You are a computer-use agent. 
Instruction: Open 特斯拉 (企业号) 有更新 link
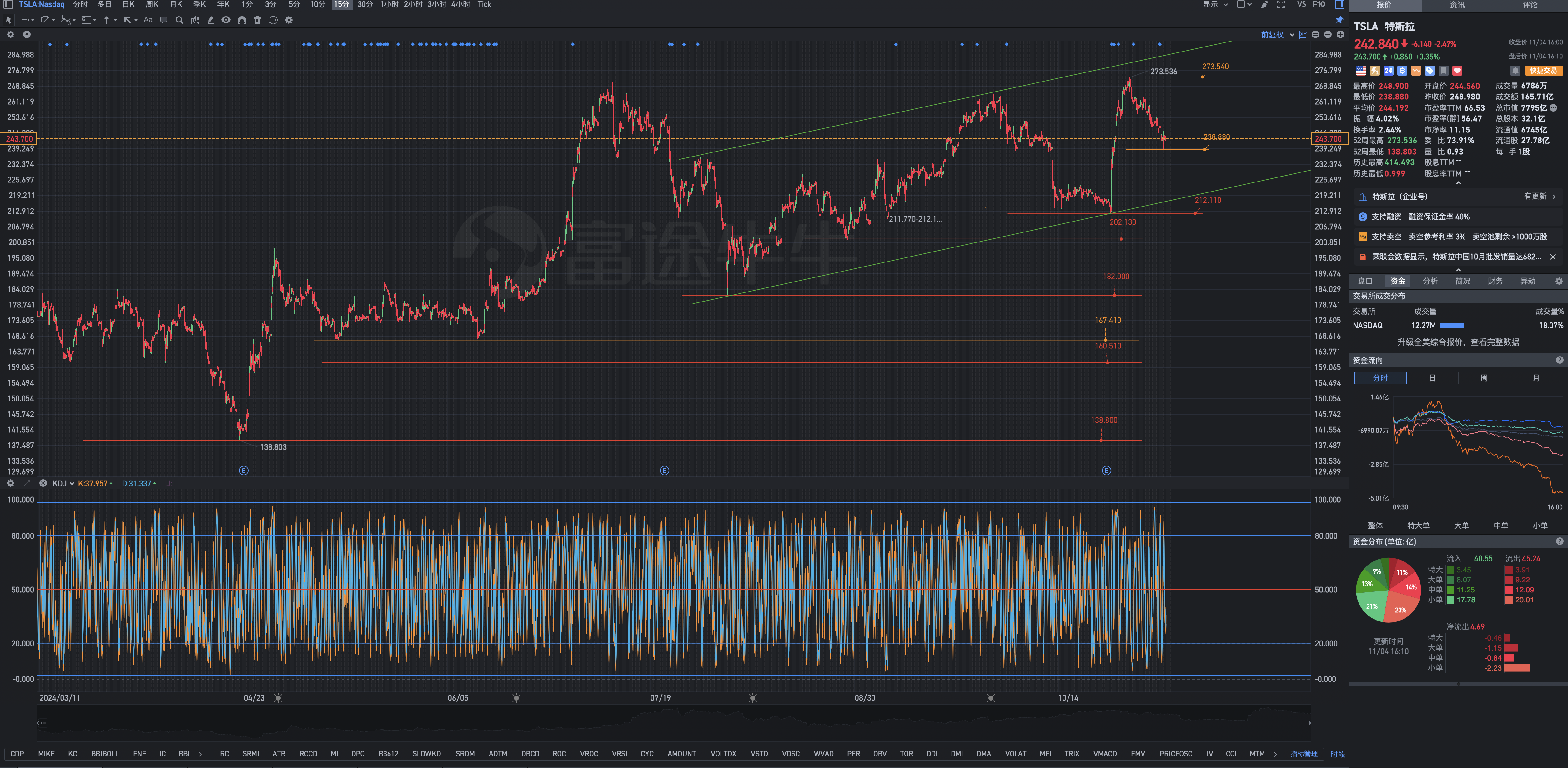point(1458,197)
